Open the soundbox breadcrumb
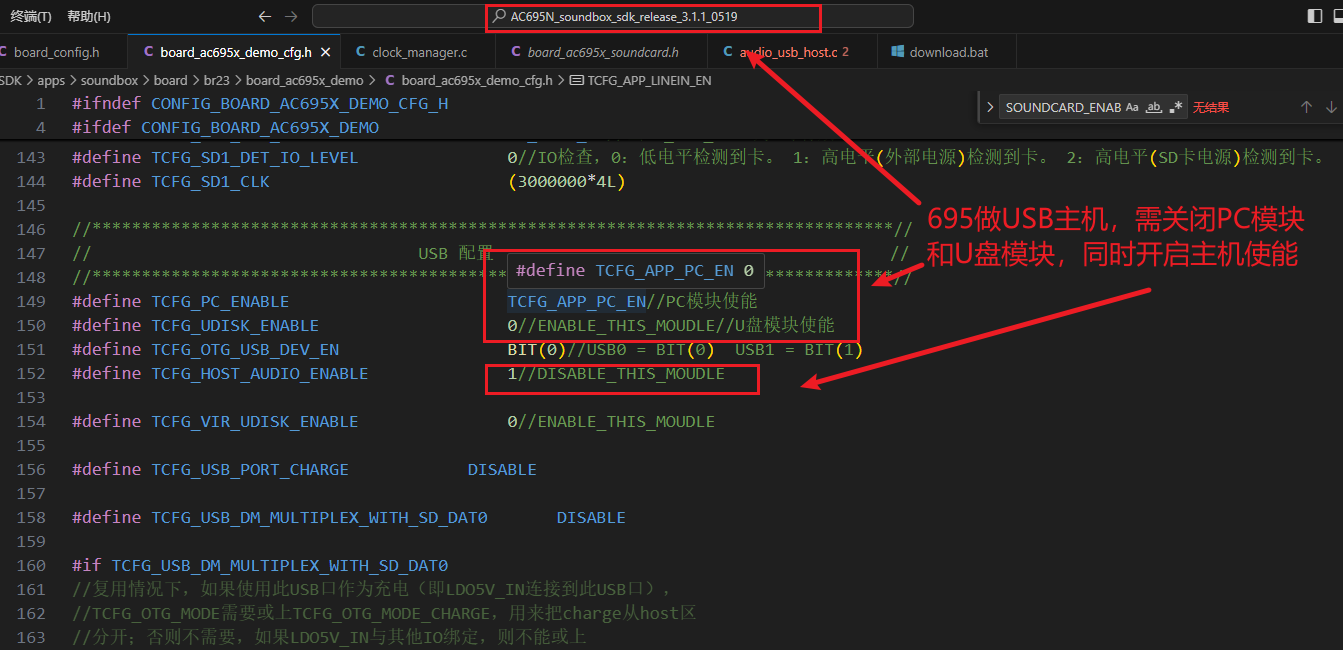 point(111,80)
